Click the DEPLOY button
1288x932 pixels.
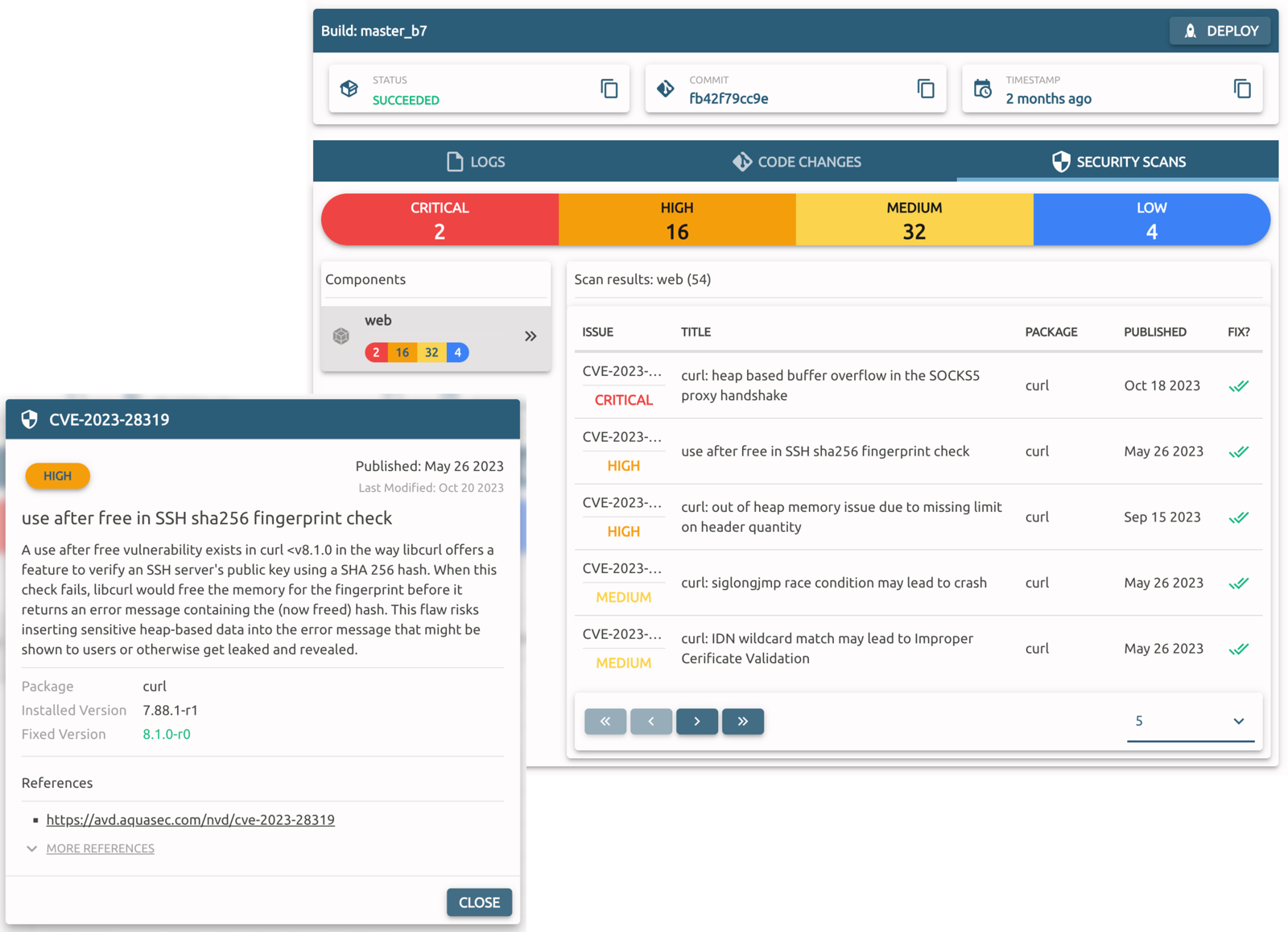pyautogui.click(x=1220, y=31)
